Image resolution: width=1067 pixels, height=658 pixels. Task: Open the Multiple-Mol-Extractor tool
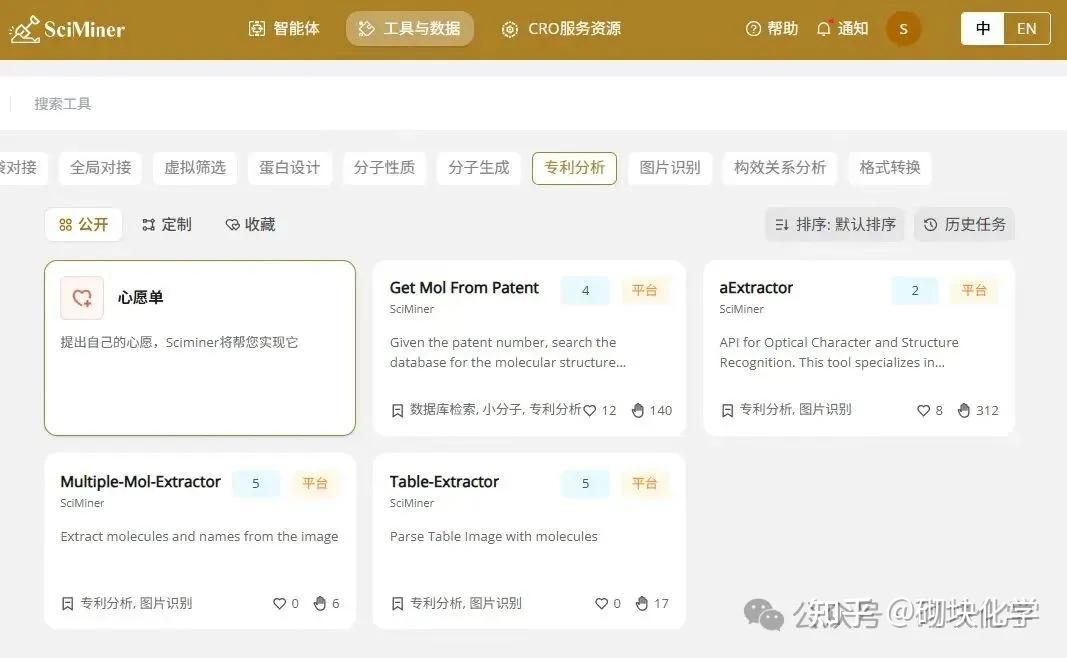tap(140, 482)
